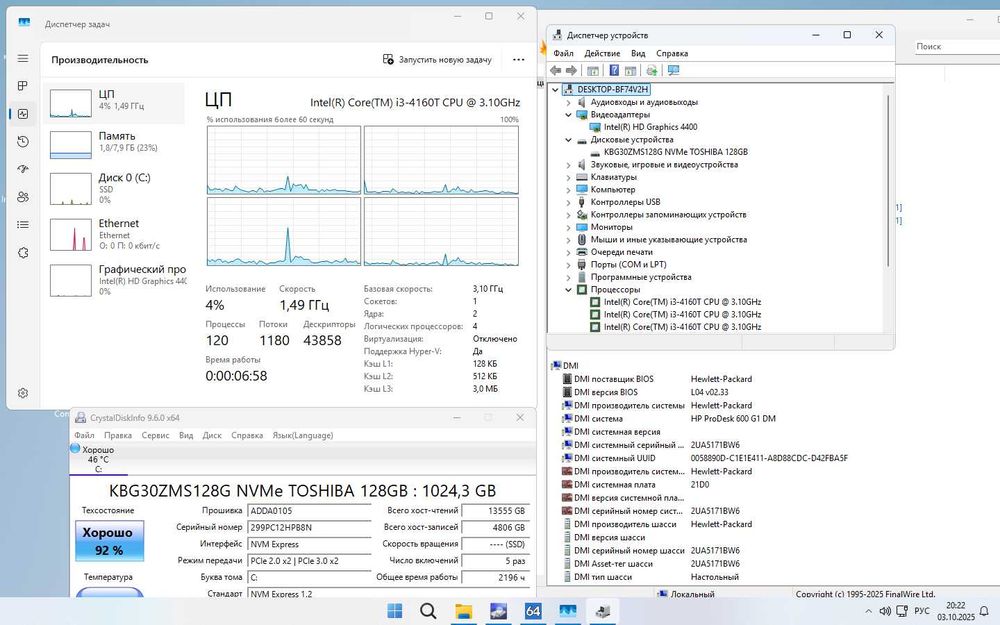Click Scan for hardware changes icon
Screen dimensions: 1000x625
[651, 70]
